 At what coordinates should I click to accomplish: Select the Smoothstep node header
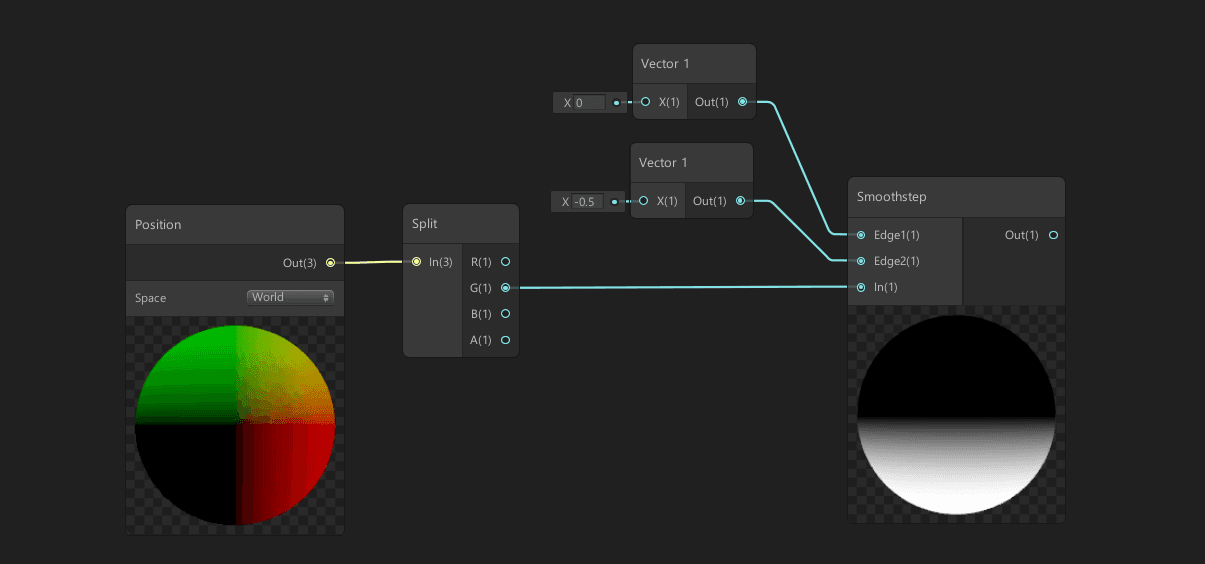point(955,197)
